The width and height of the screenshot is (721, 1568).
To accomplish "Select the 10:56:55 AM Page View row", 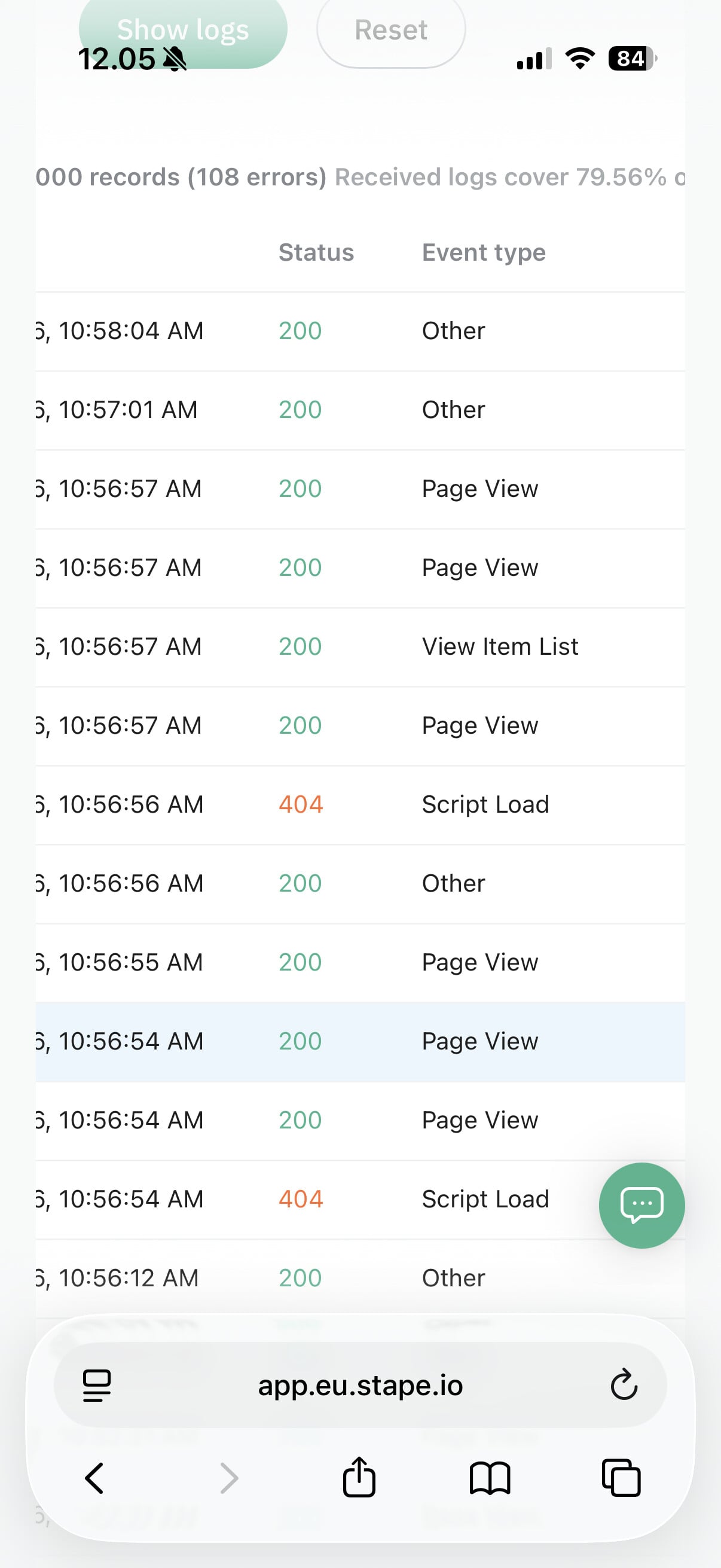I will [359, 962].
